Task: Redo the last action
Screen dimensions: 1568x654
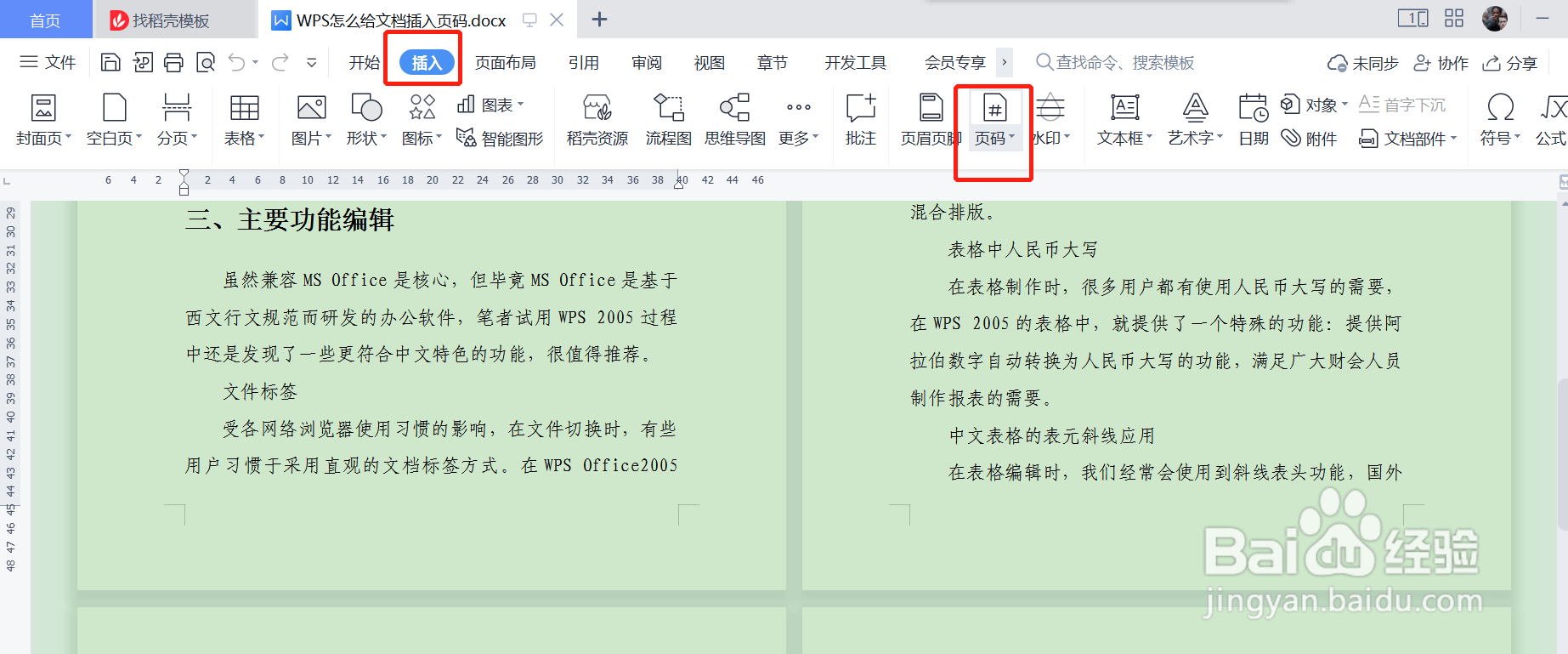Action: pyautogui.click(x=280, y=62)
